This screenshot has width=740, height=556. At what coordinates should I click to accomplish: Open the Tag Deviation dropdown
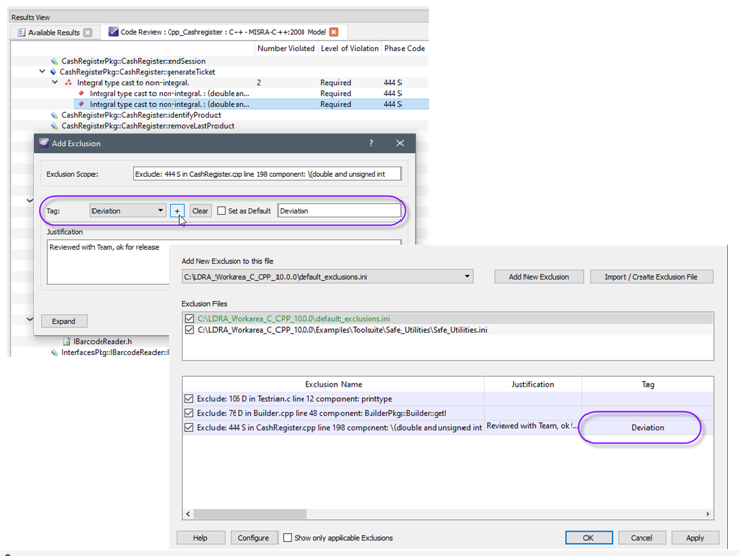(x=127, y=211)
